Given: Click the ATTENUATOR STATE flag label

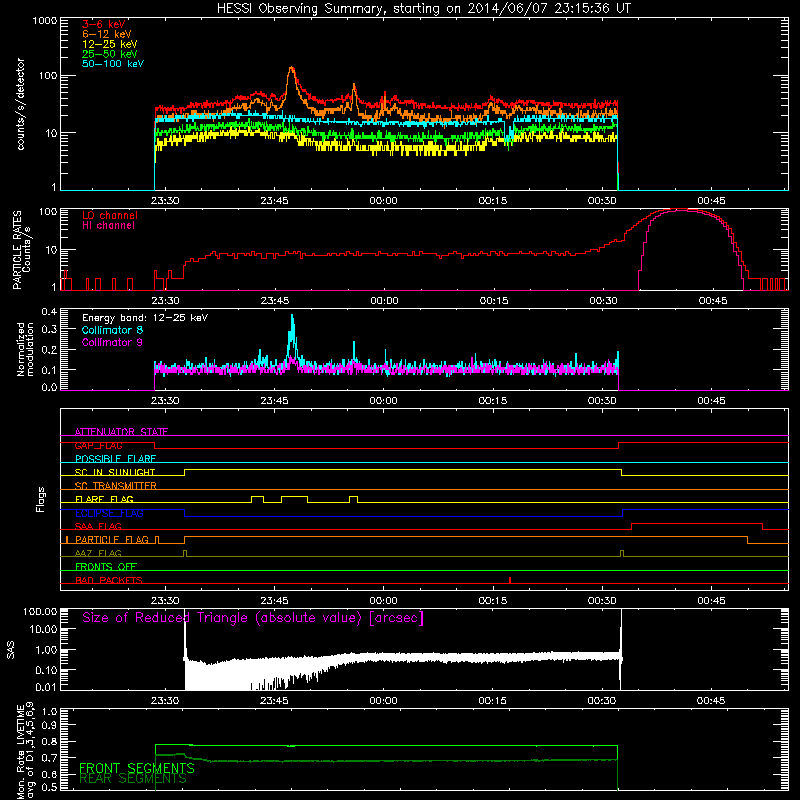Looking at the screenshot, I should click(x=121, y=432).
